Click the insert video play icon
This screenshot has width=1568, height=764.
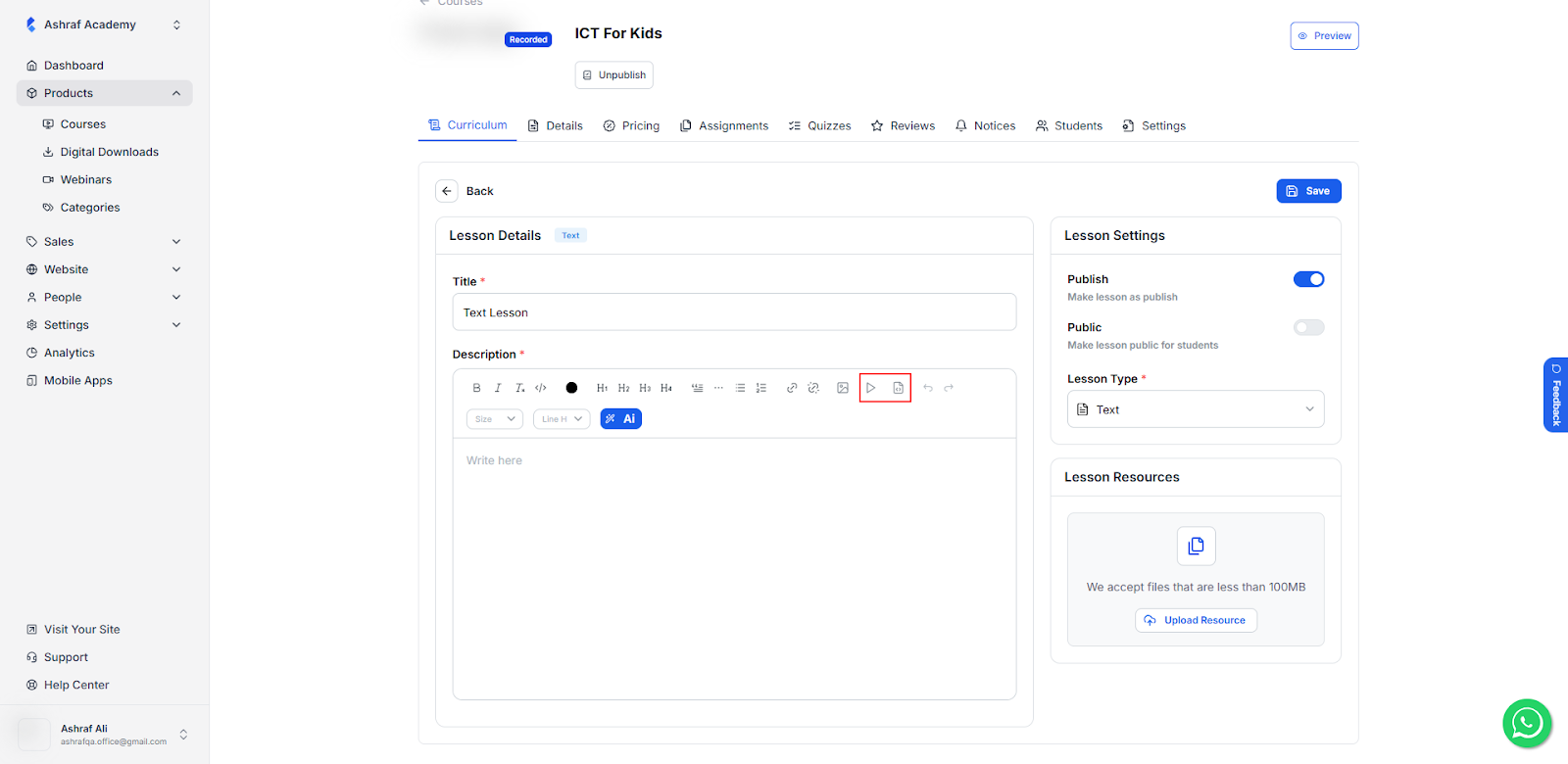[871, 388]
